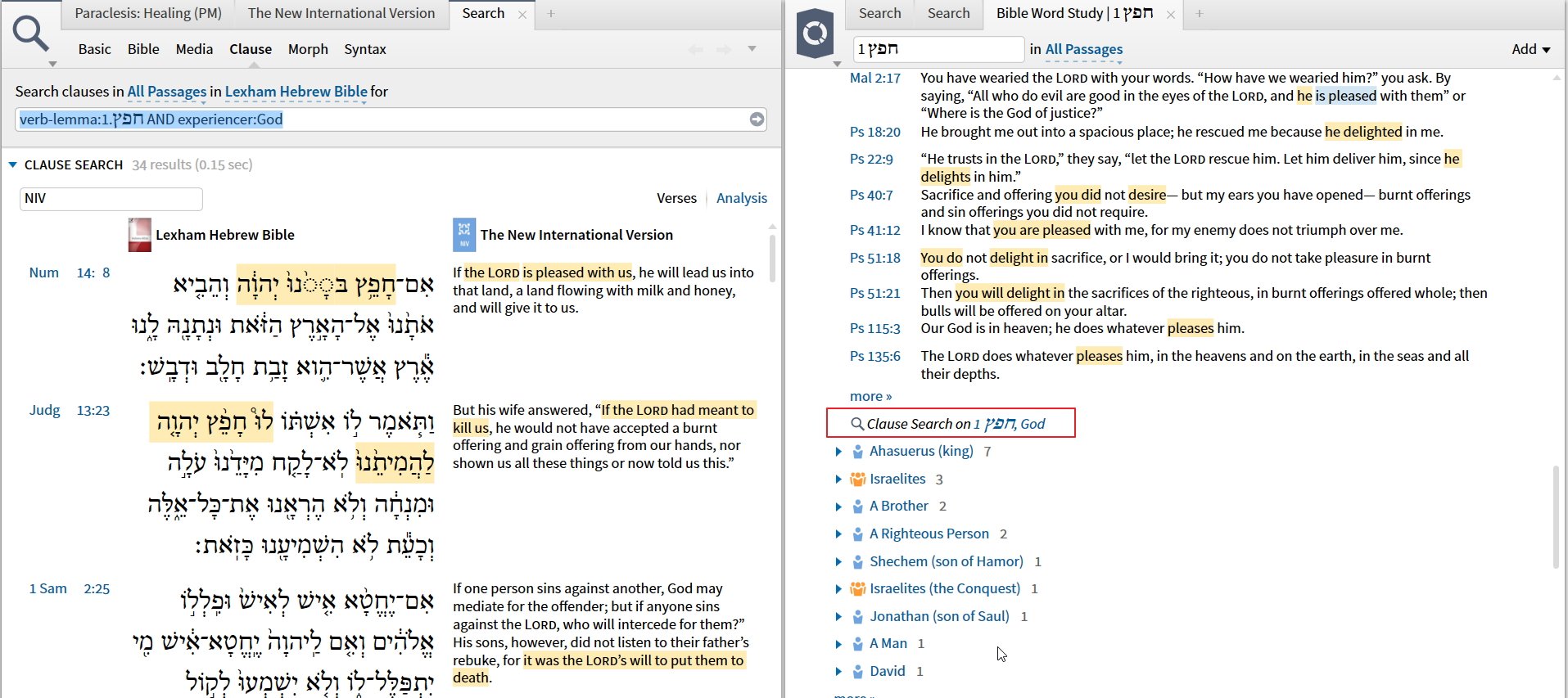Run the clause search arrow button
1568x698 pixels.
[757, 119]
